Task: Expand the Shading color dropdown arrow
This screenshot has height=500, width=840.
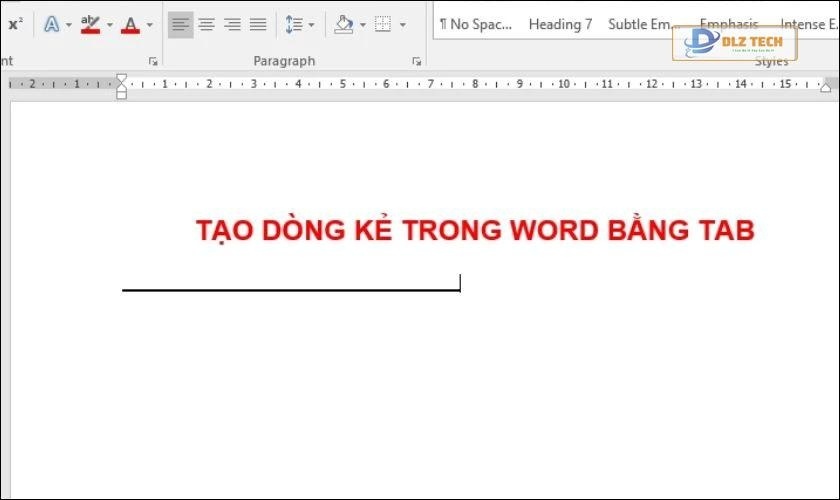Action: [363, 24]
